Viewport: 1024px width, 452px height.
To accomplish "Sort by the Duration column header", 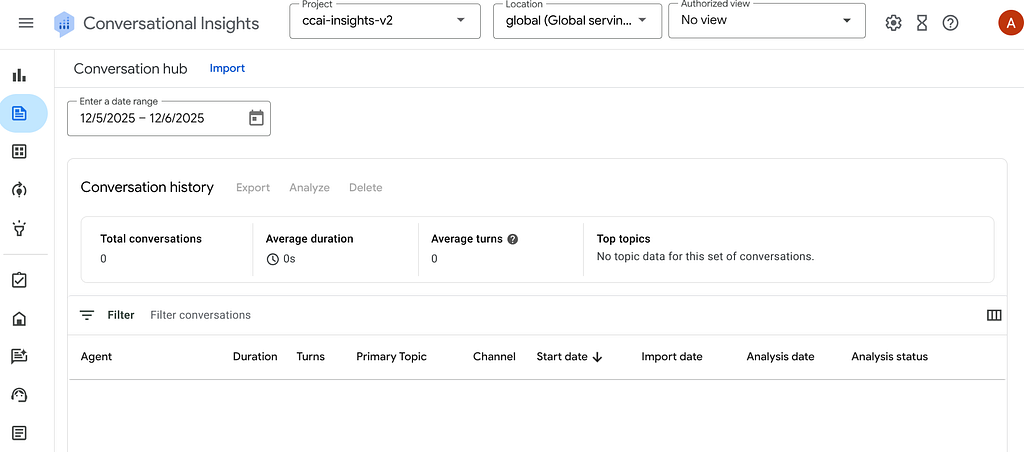I will pyautogui.click(x=255, y=357).
